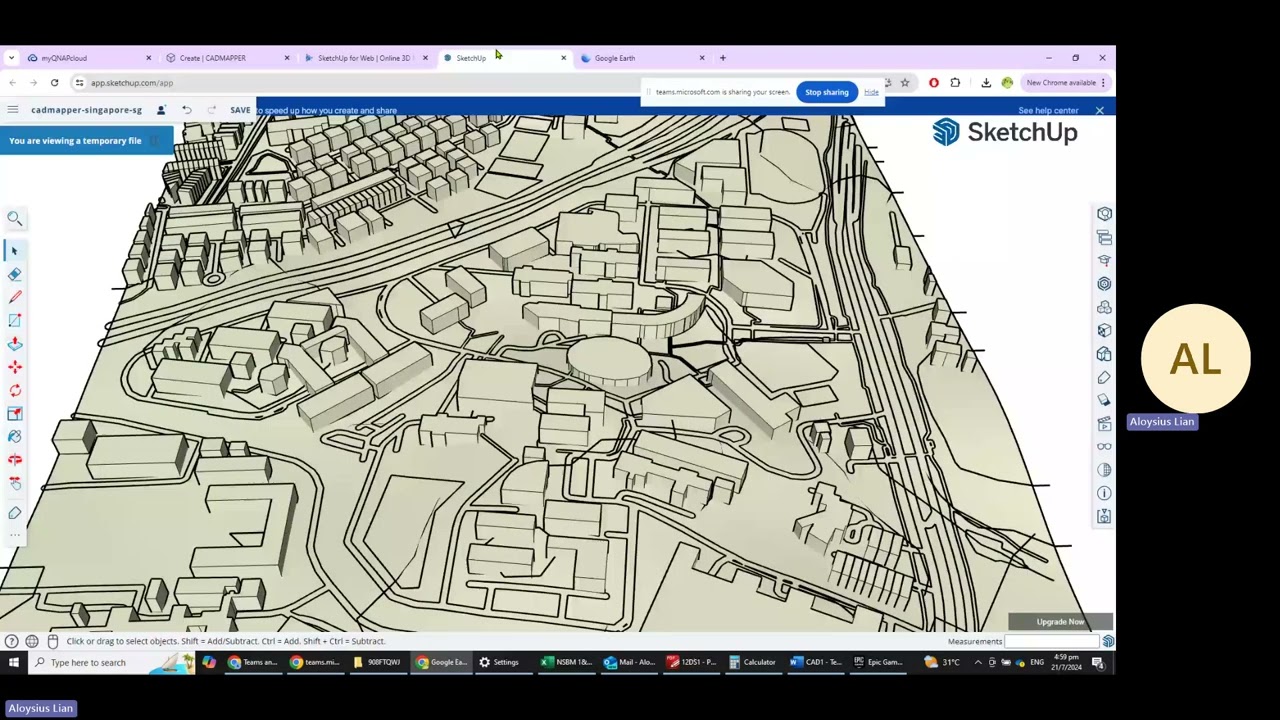
Task: Open Chrome tab search dropdown
Action: point(11,58)
